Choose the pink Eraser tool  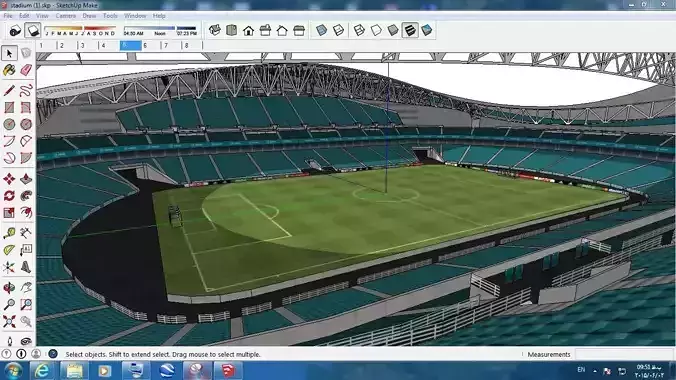pos(26,70)
